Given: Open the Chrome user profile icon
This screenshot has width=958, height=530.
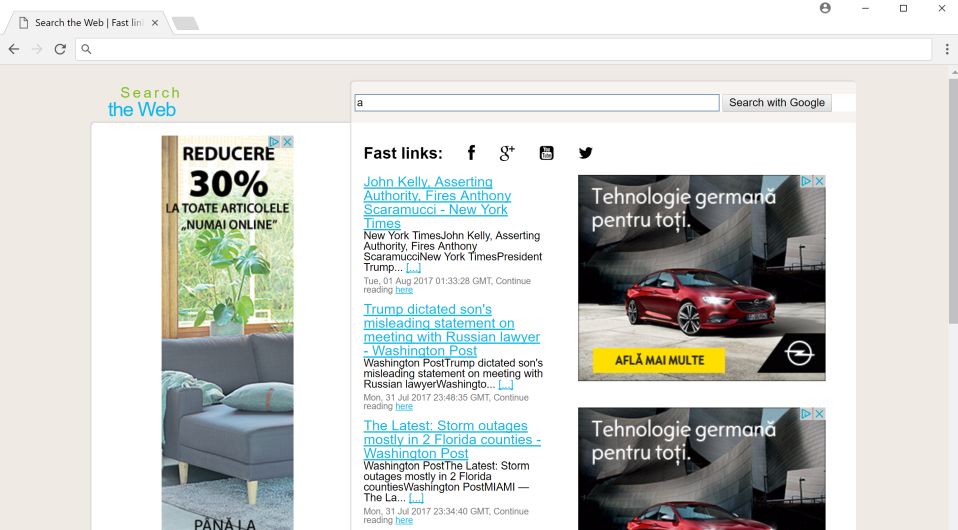Looking at the screenshot, I should pyautogui.click(x=825, y=8).
